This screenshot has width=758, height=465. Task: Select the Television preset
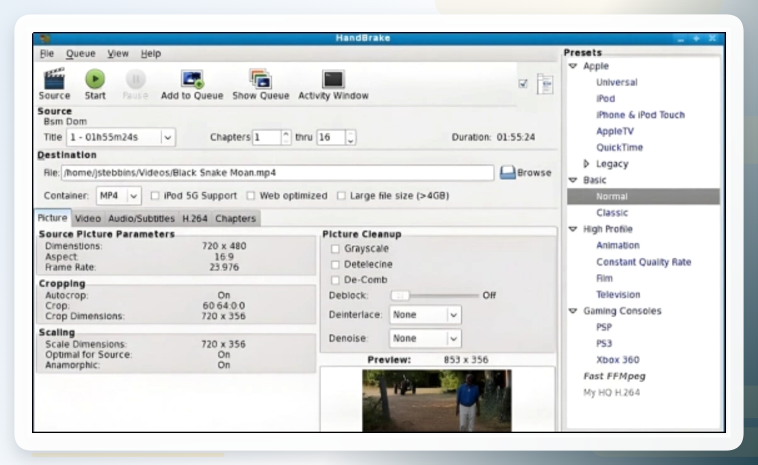coord(618,295)
